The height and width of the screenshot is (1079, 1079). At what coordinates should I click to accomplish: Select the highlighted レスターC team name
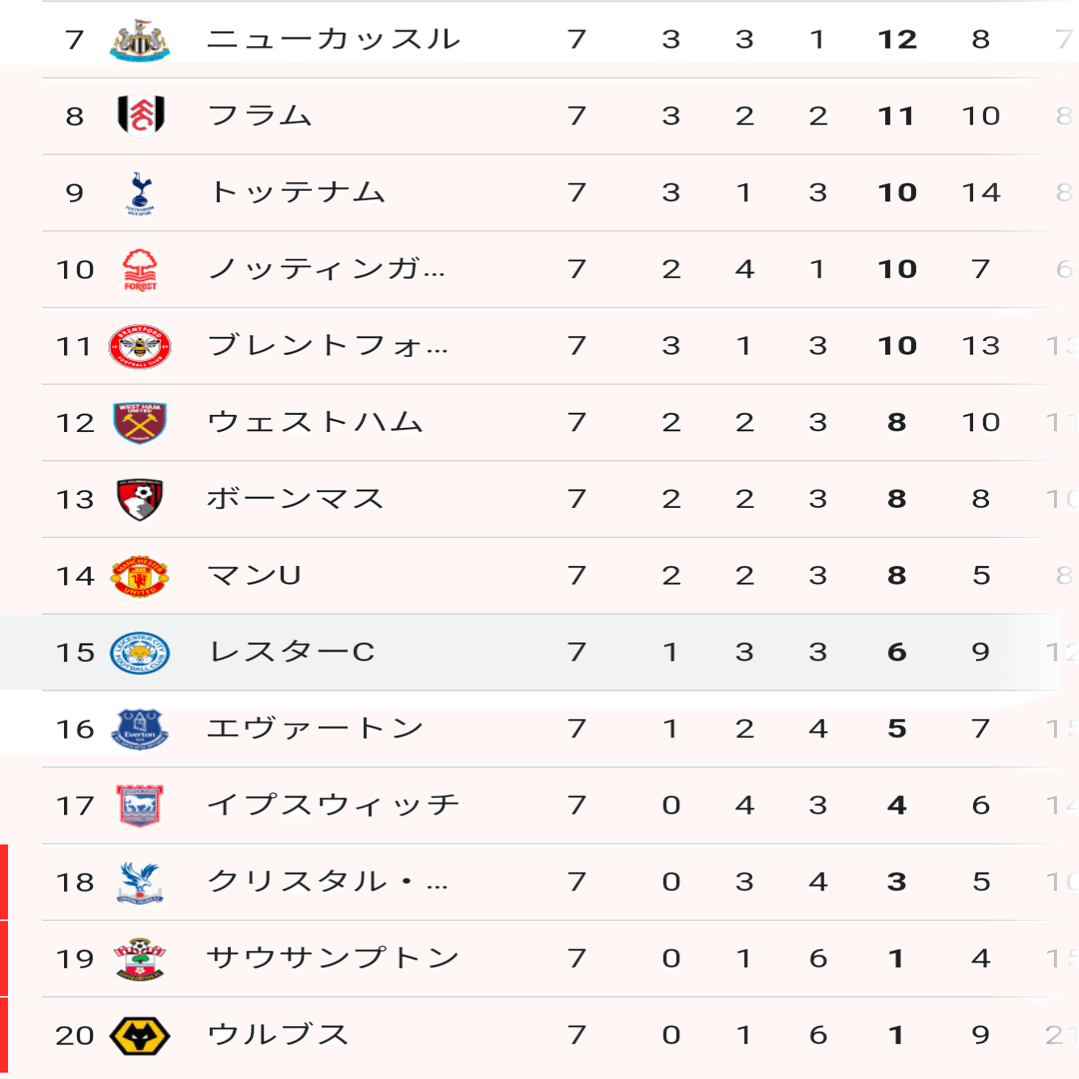[x=290, y=653]
